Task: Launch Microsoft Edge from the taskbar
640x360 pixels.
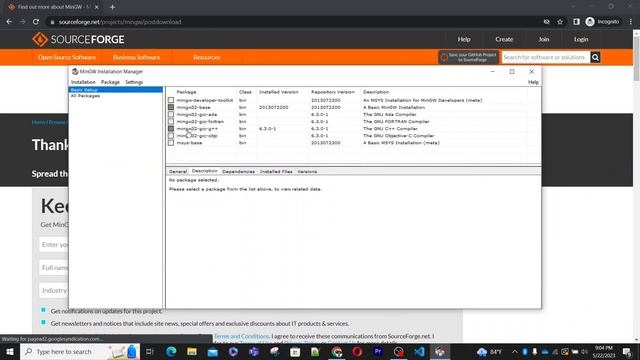Action: pos(171,351)
